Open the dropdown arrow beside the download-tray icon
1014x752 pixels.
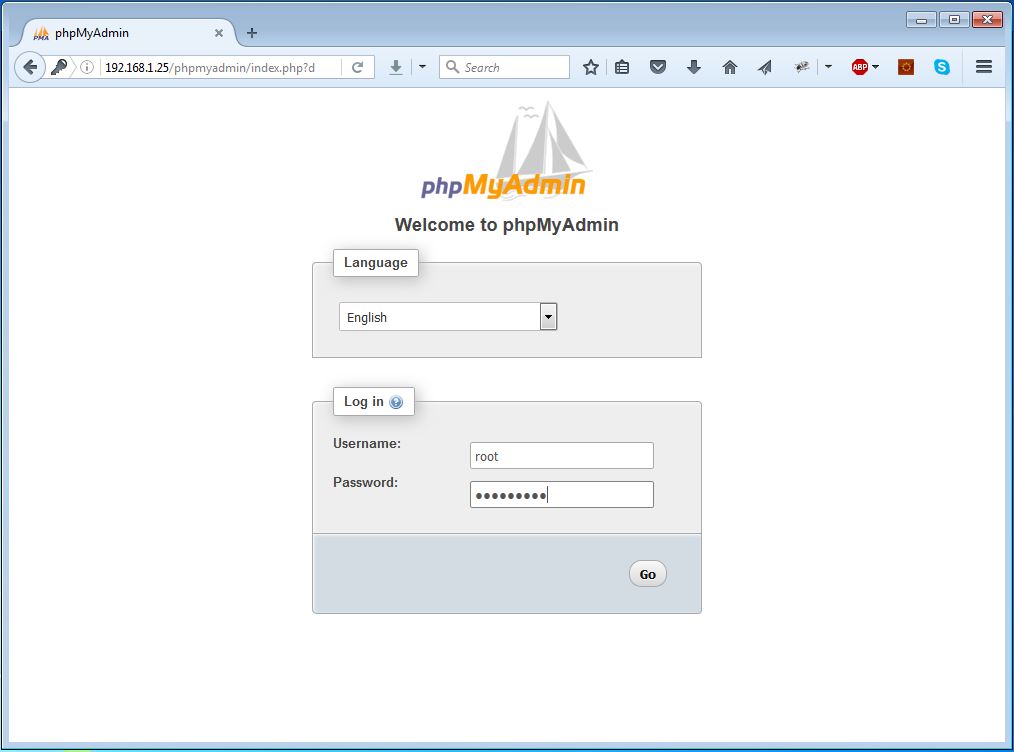(422, 67)
